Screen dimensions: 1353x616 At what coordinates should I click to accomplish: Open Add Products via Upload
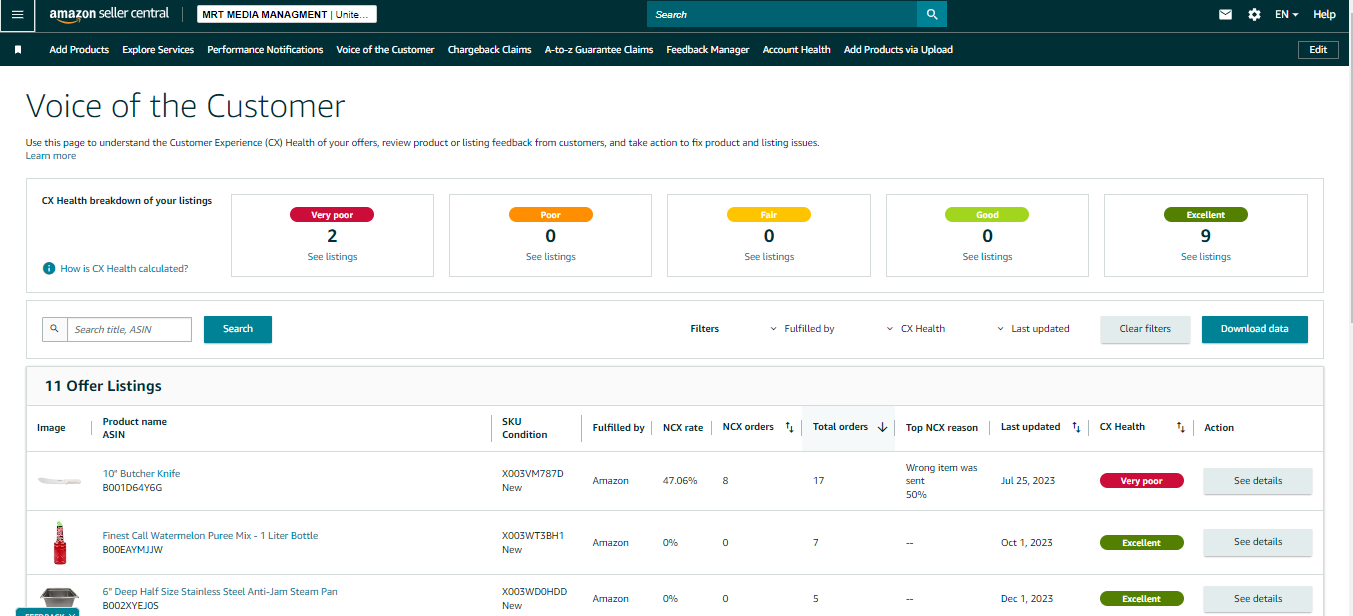[x=898, y=49]
